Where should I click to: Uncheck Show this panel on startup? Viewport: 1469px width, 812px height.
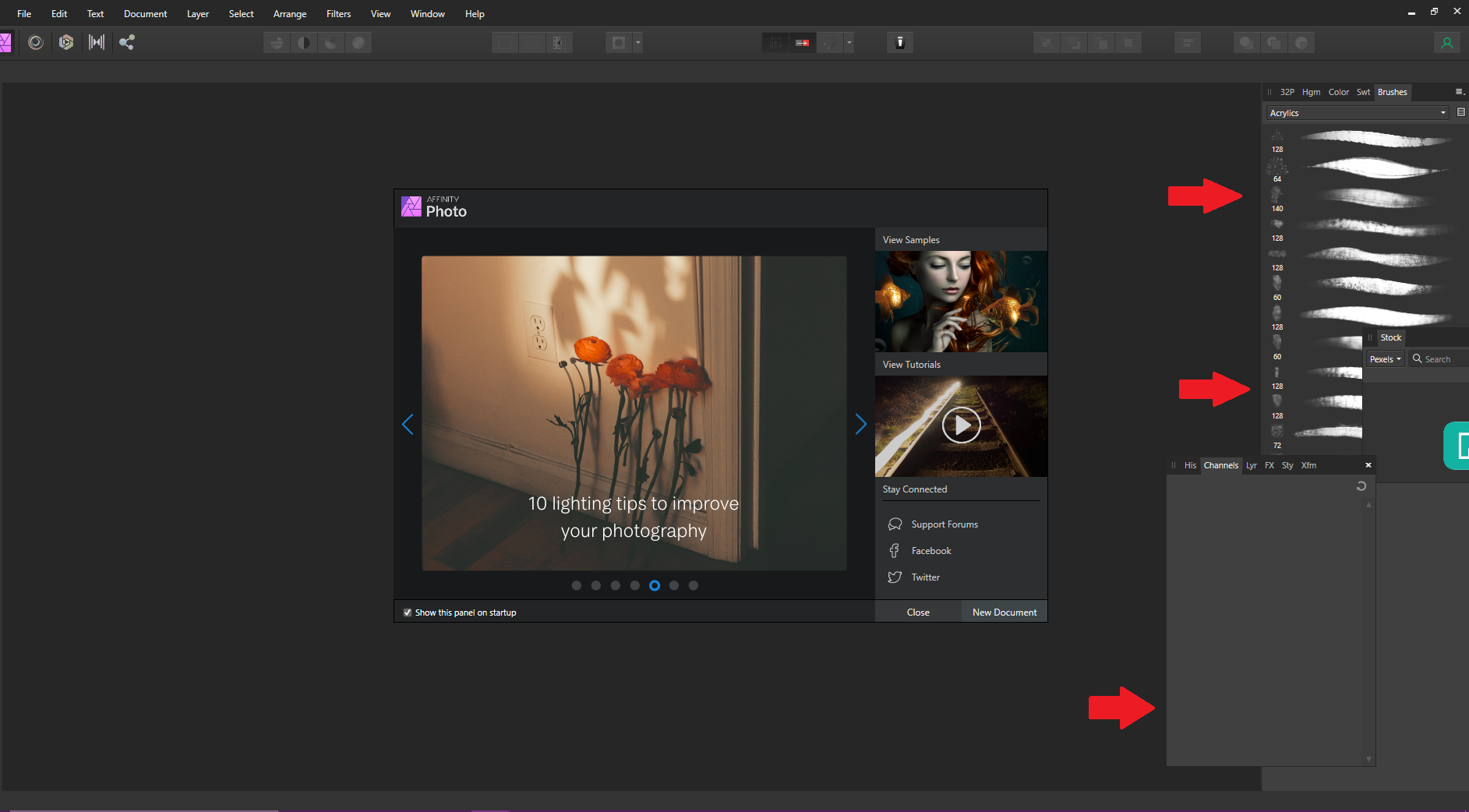pos(407,613)
